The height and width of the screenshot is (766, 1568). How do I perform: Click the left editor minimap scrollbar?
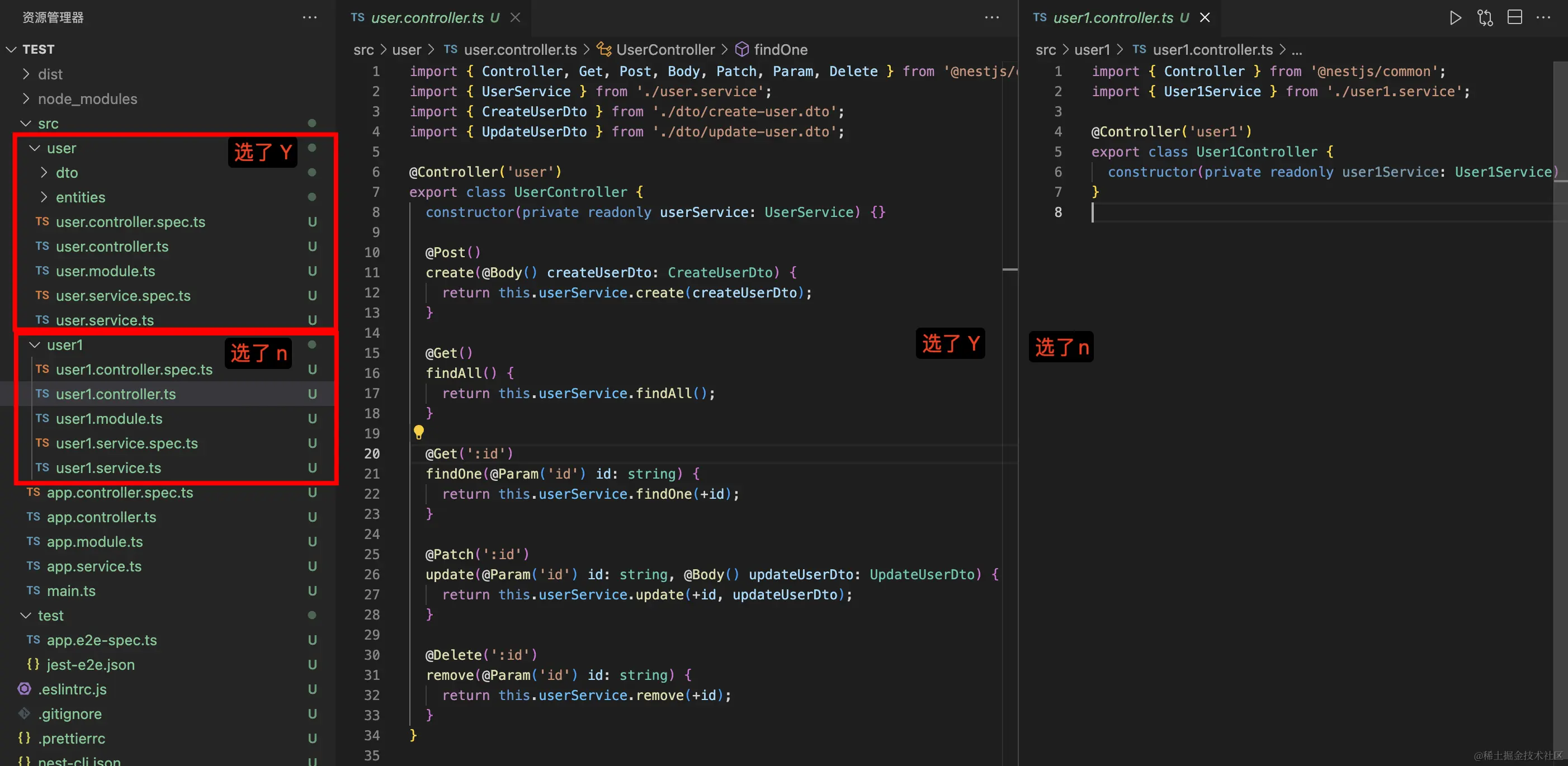(x=1010, y=269)
